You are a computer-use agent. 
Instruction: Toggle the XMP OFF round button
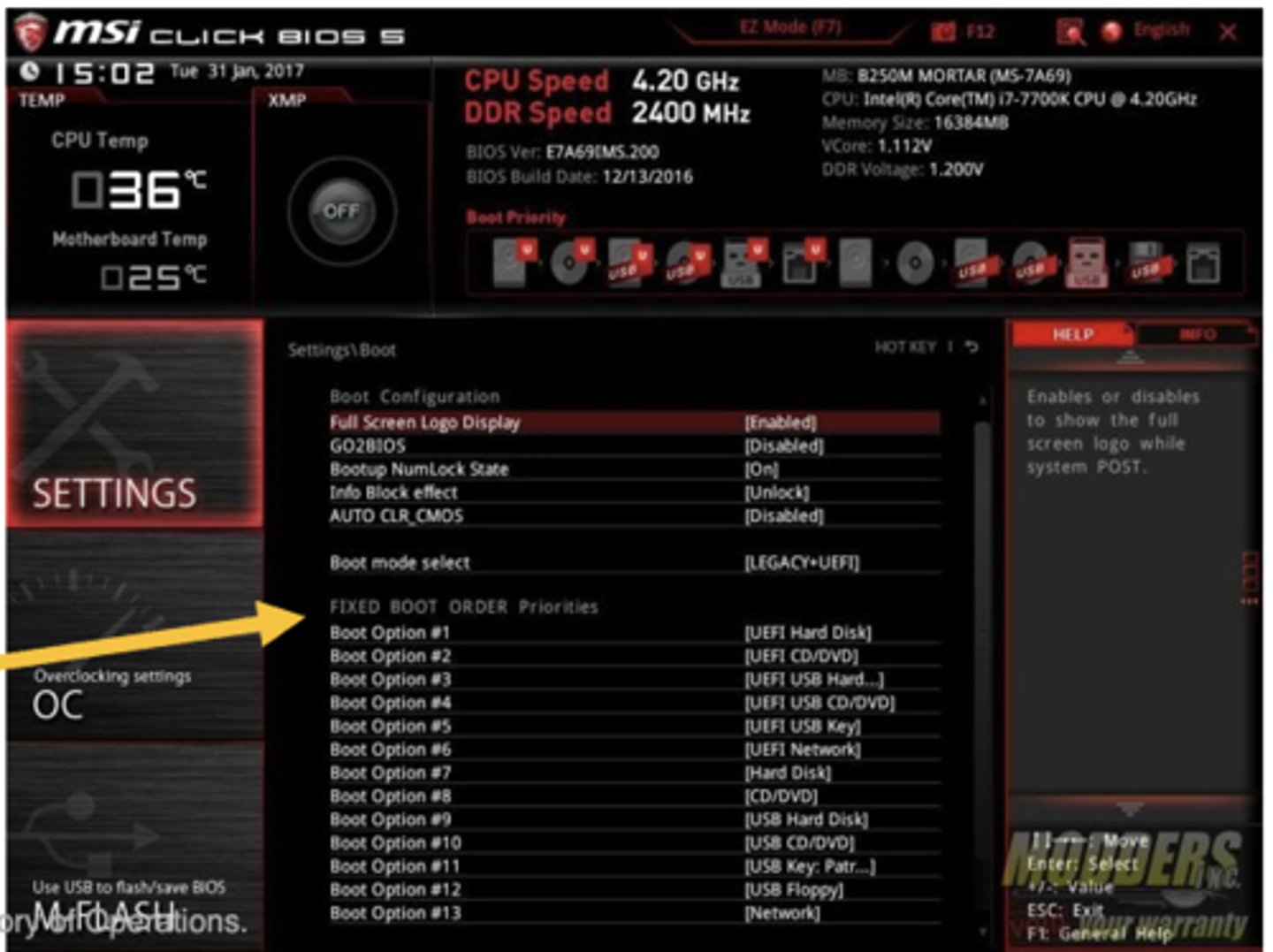click(341, 211)
